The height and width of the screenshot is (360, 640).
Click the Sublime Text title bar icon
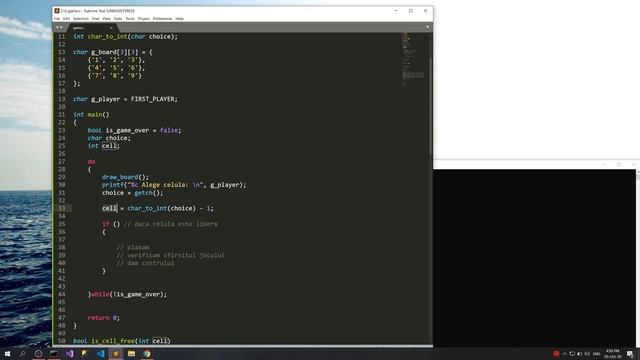pyautogui.click(x=57, y=11)
